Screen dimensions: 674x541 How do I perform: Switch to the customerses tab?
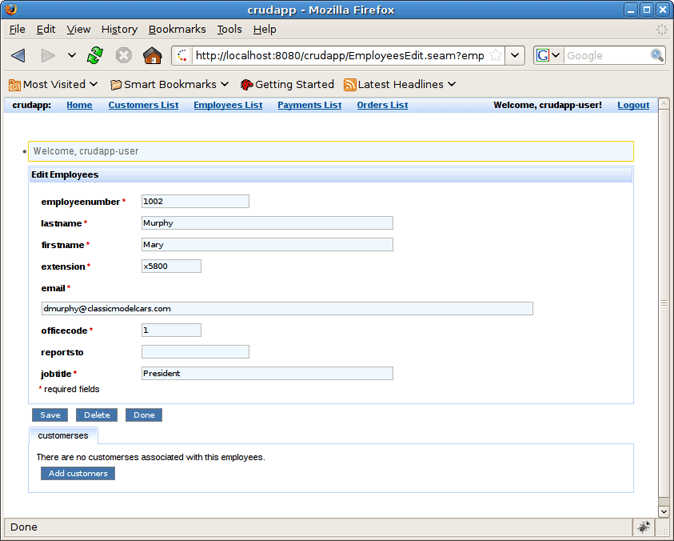(x=63, y=436)
